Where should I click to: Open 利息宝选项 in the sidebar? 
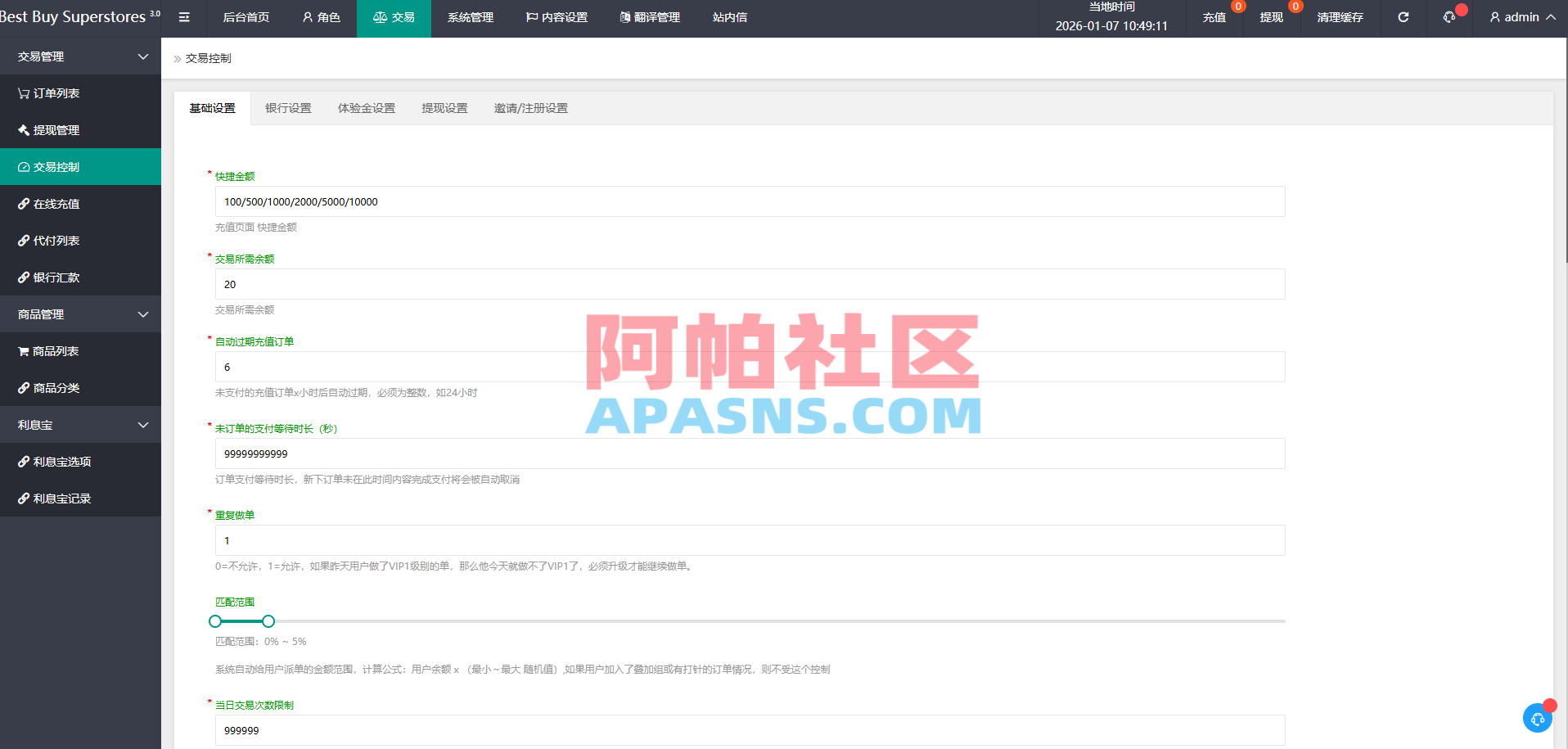tap(80, 462)
